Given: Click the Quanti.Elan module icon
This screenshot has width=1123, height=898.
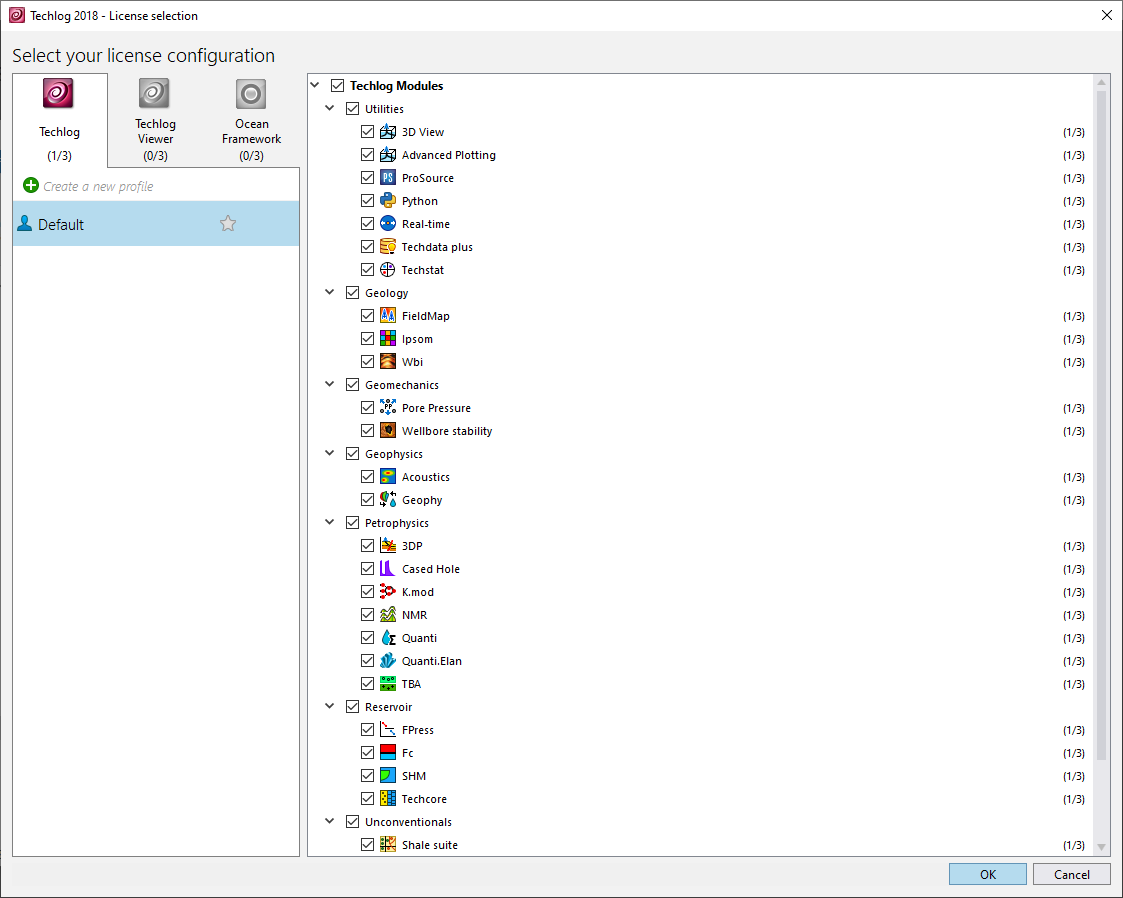Looking at the screenshot, I should (387, 660).
